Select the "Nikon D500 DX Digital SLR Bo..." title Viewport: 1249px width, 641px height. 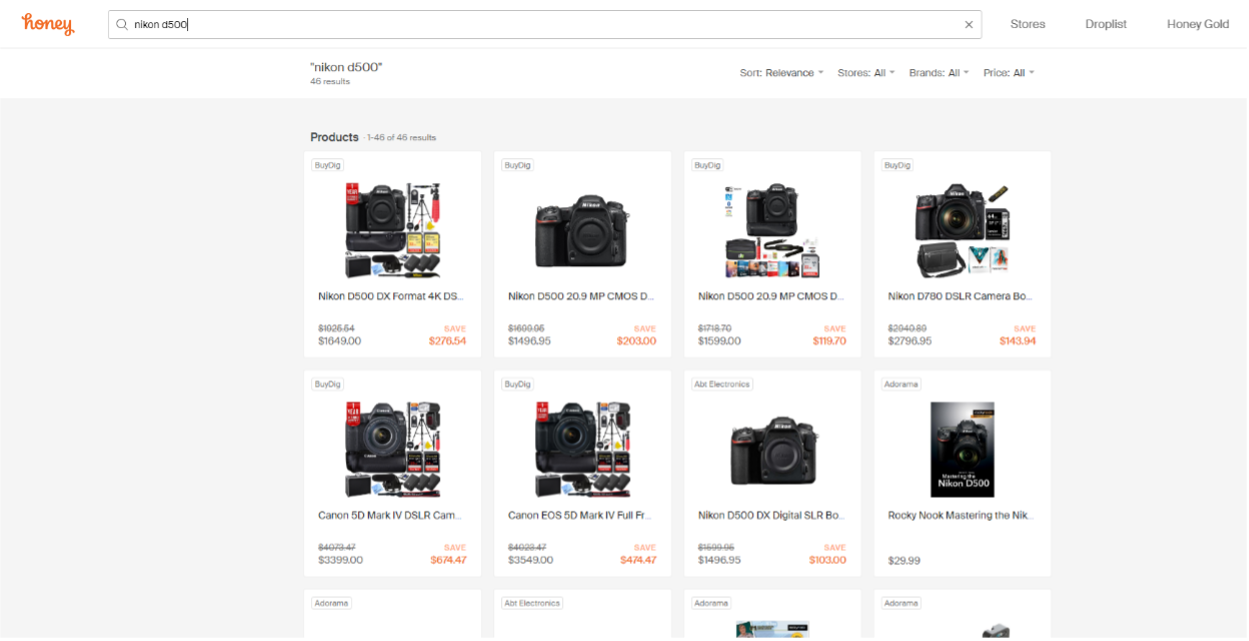[771, 515]
